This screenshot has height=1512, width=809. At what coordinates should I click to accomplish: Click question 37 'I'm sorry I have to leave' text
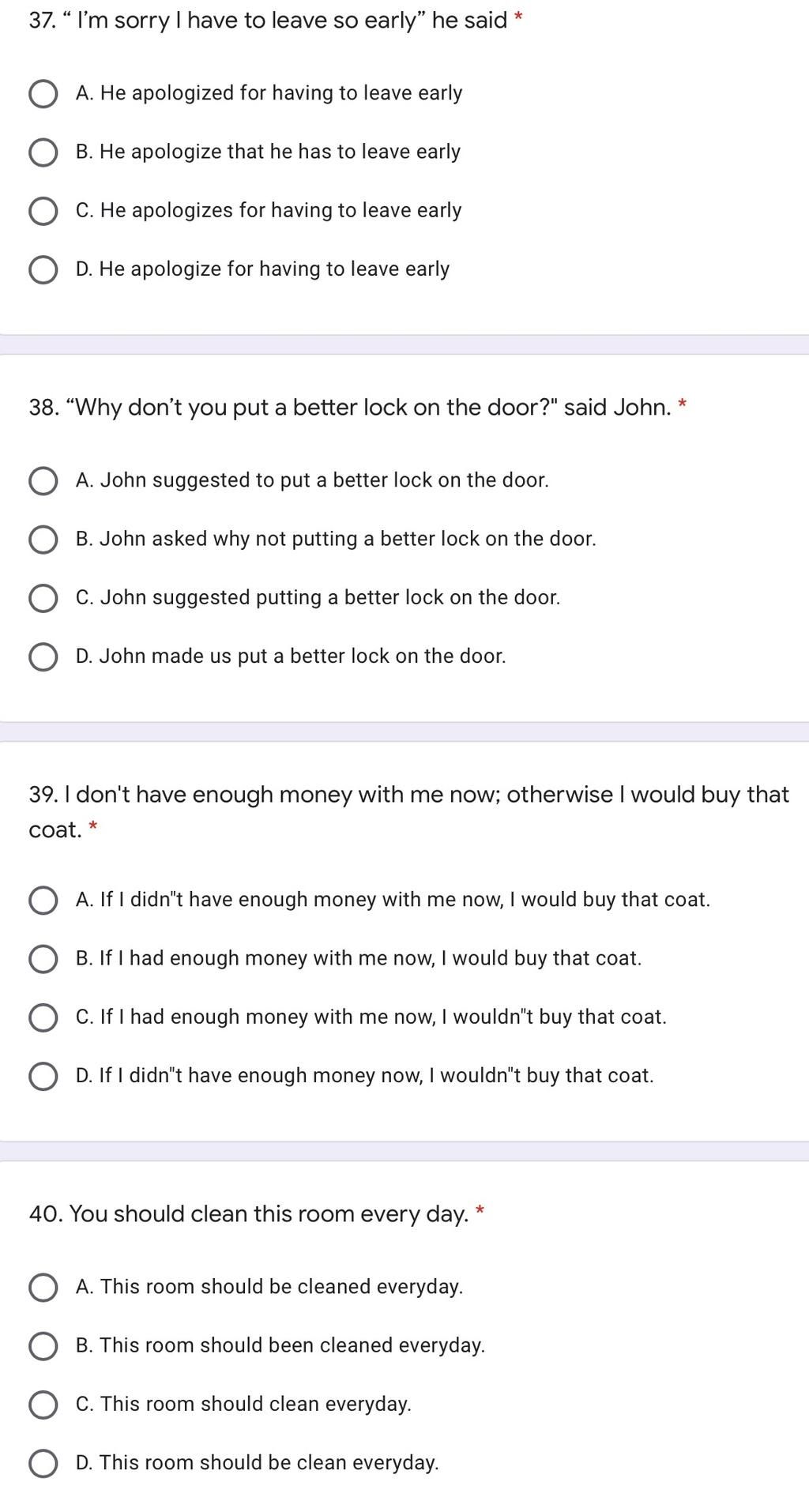[x=269, y=21]
